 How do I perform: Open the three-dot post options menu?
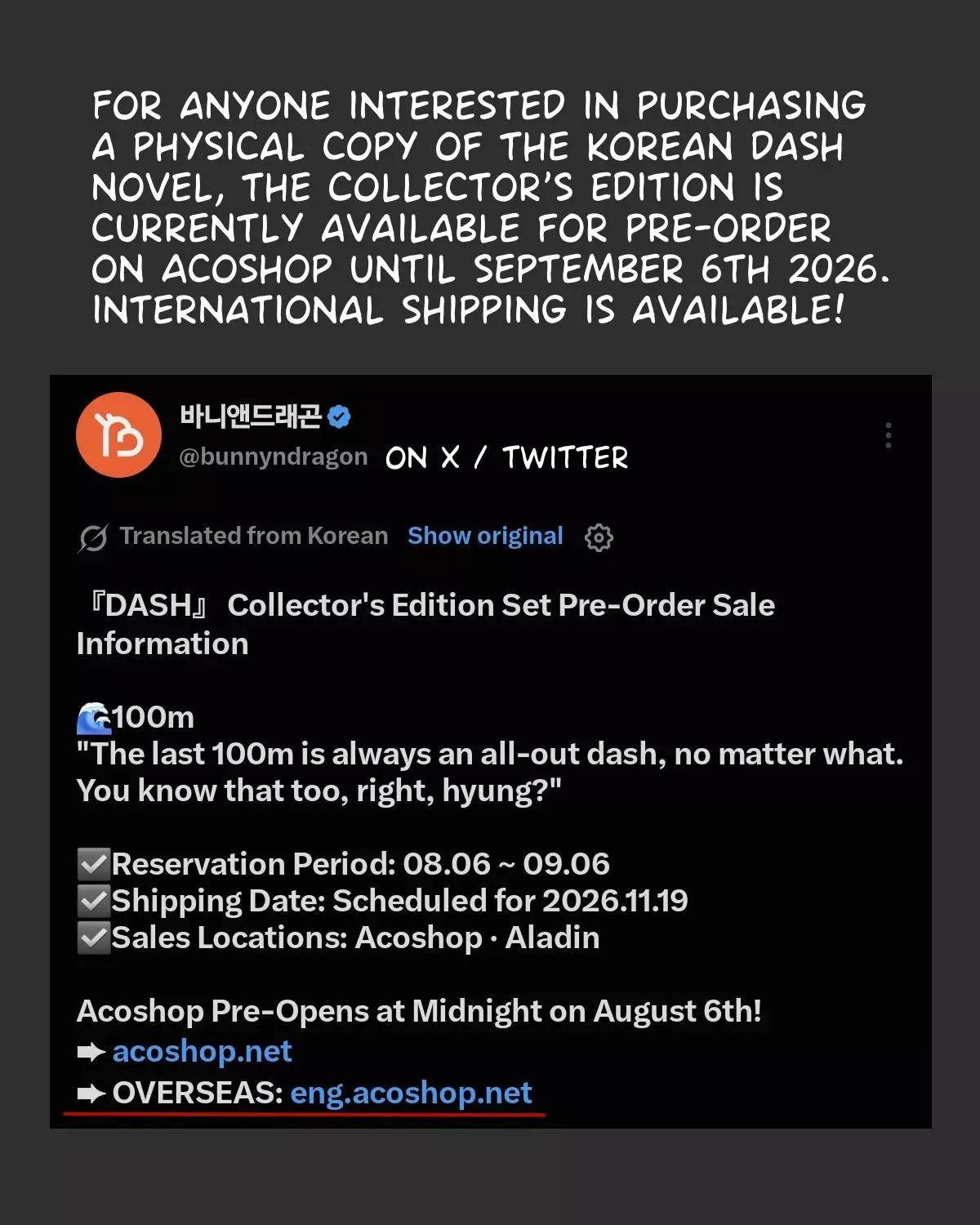point(889,435)
